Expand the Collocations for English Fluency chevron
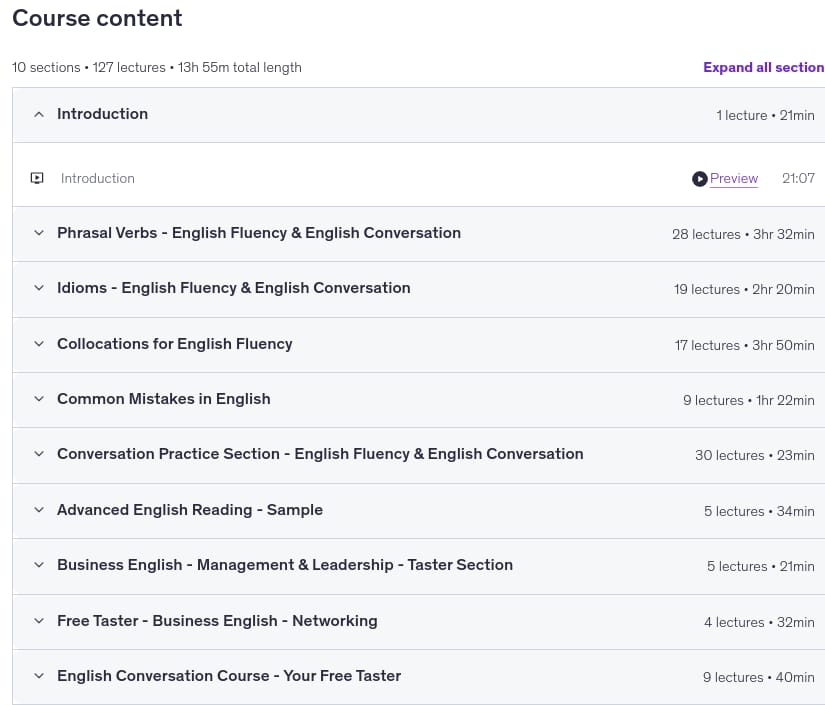Viewport: 825px width, 705px height. point(39,344)
